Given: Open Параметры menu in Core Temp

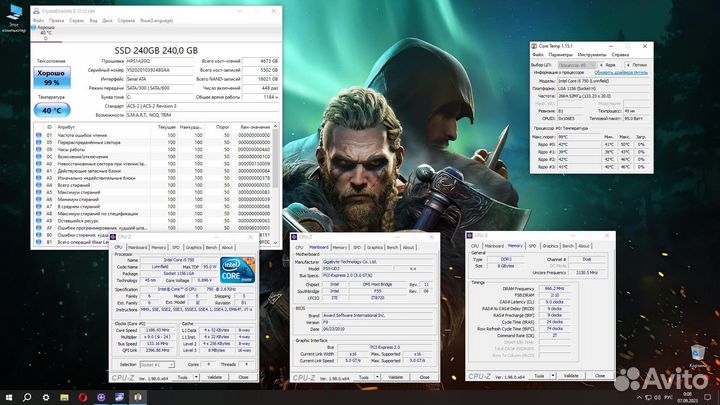Looking at the screenshot, I should [561, 55].
